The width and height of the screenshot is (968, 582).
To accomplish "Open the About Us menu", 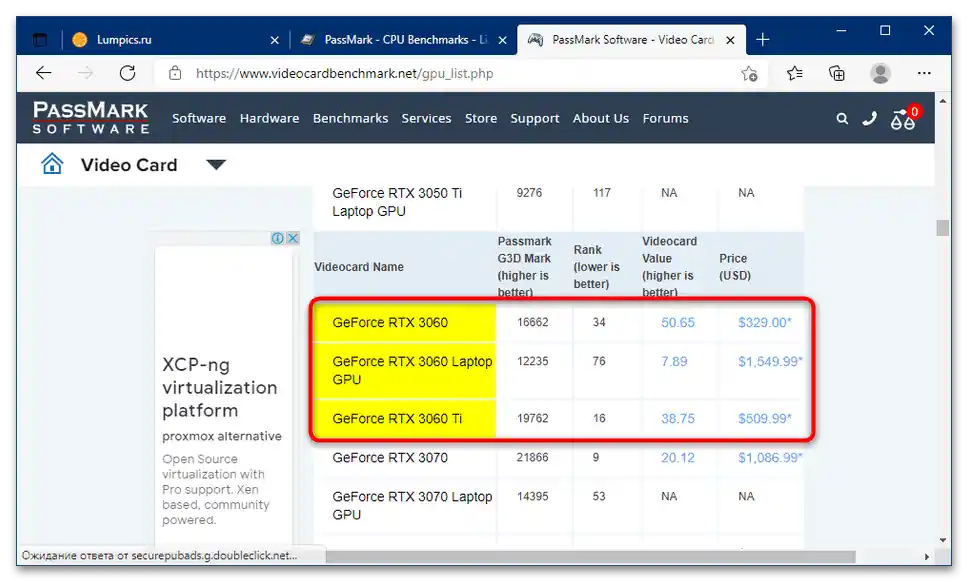I will (601, 118).
